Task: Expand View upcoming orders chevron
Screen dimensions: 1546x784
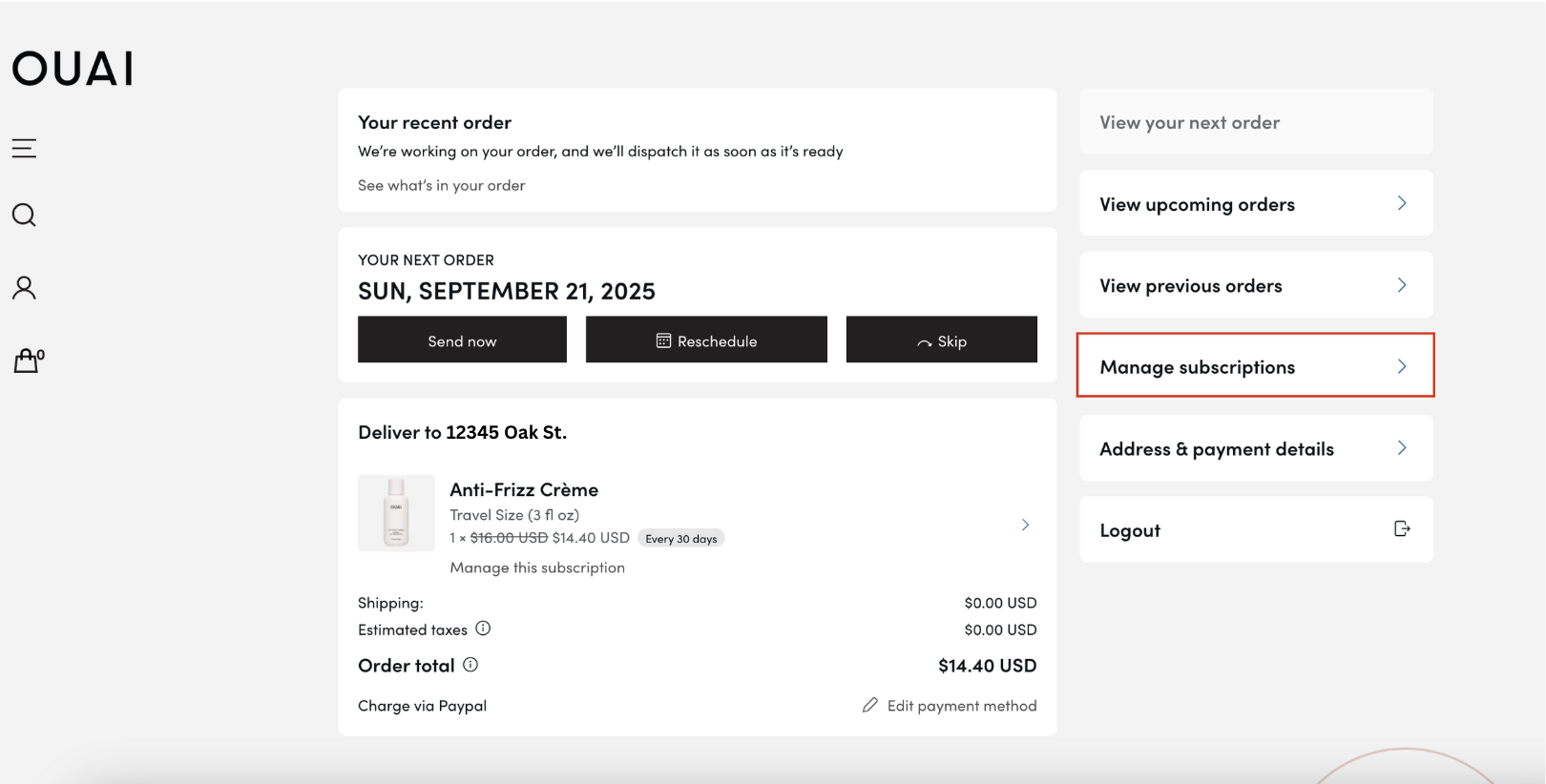Action: pyautogui.click(x=1401, y=203)
